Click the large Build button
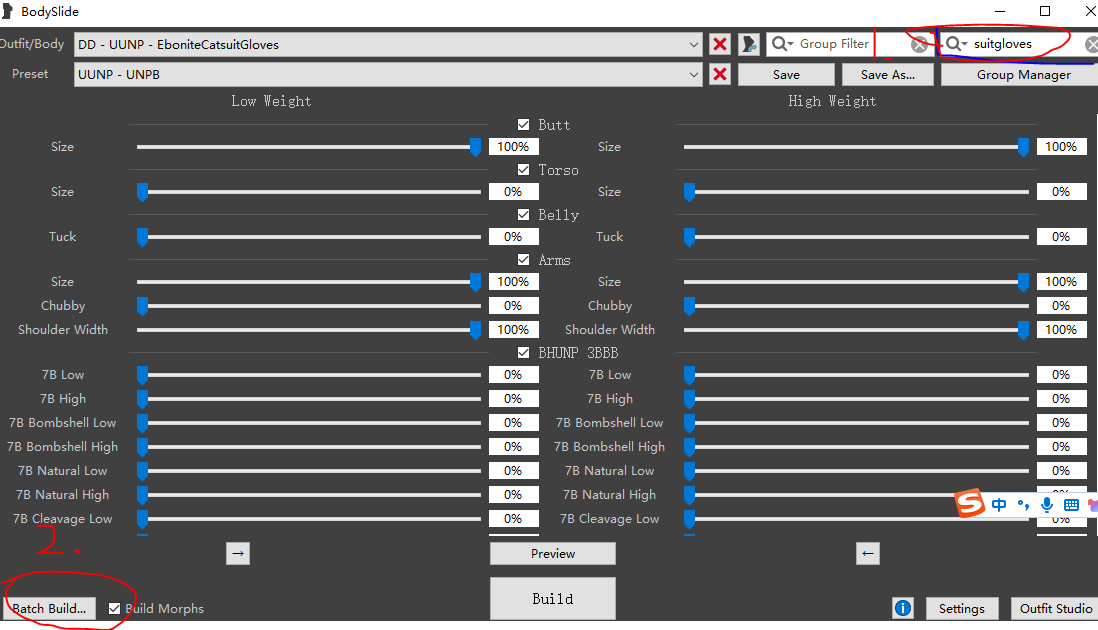This screenshot has height=630, width=1098. (553, 598)
